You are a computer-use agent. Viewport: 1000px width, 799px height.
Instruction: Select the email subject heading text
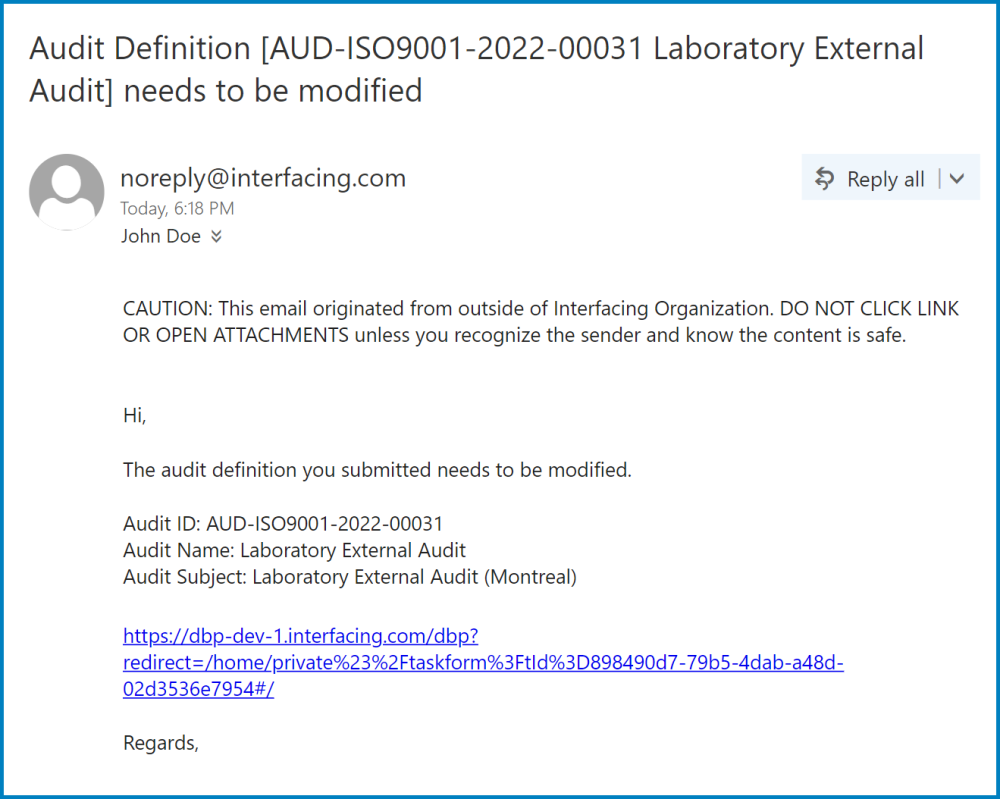(476, 69)
